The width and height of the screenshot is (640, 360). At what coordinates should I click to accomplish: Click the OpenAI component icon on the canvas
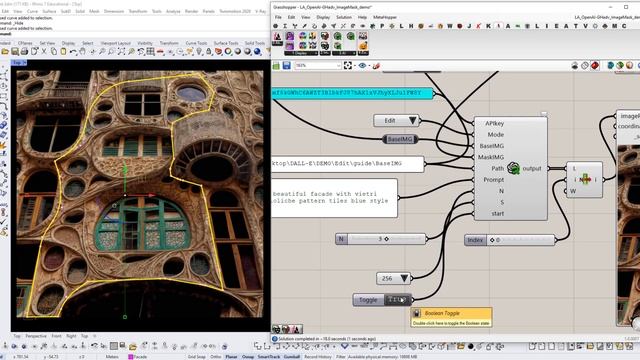[x=513, y=168]
